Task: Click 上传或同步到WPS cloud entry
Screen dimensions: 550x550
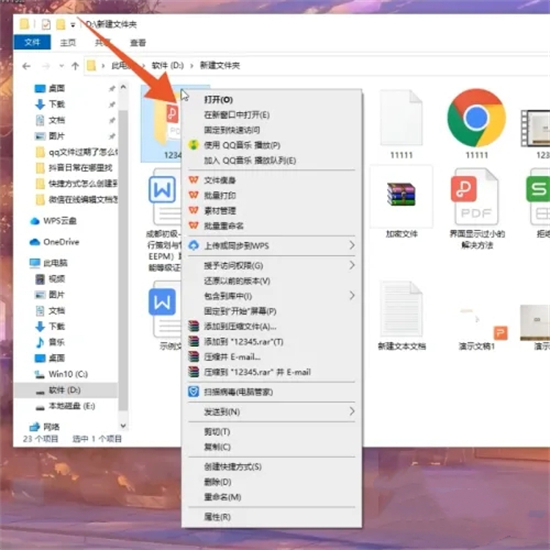Action: [271, 246]
